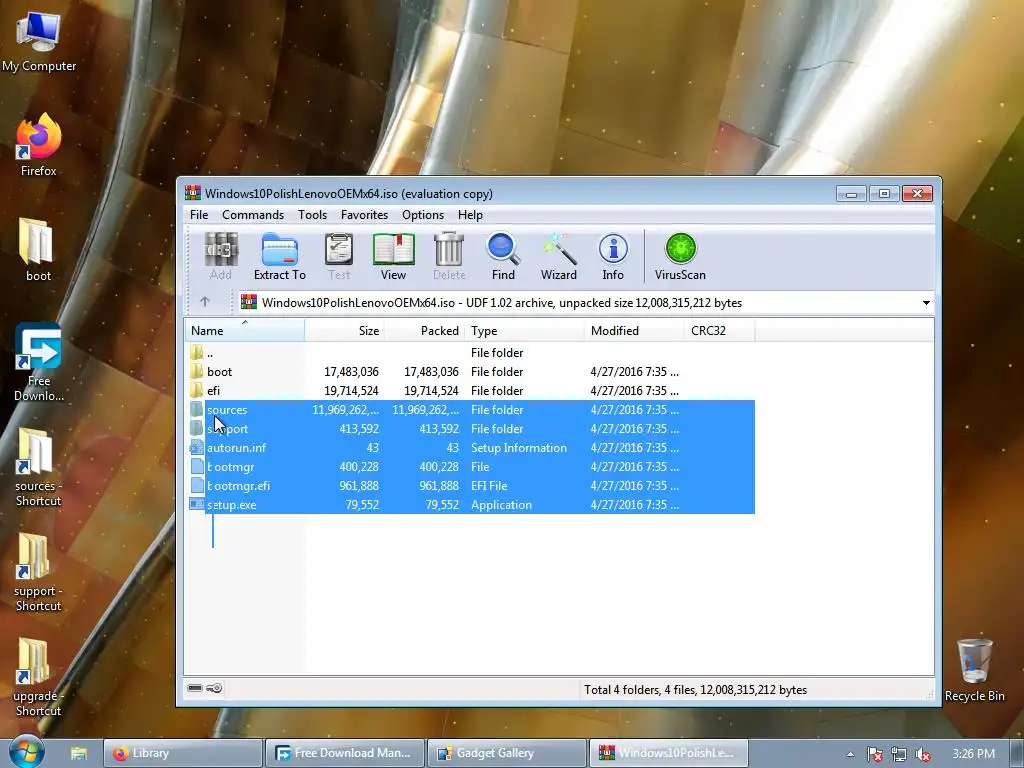The image size is (1024, 768).
Task: Sort by CRC32 column header
Action: tap(719, 330)
